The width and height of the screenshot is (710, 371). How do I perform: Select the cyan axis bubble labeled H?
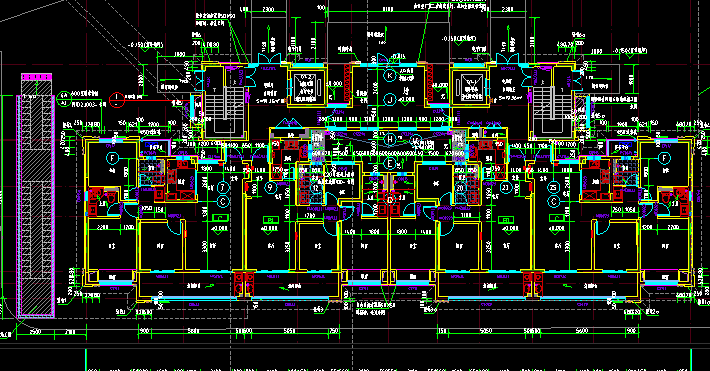[x=390, y=140]
